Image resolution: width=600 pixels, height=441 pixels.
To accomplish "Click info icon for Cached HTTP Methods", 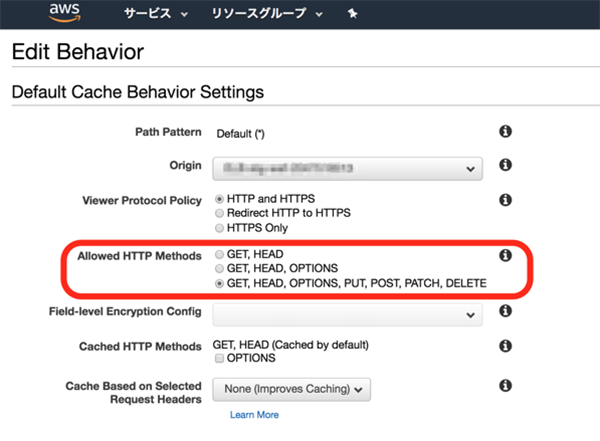I will pyautogui.click(x=505, y=345).
